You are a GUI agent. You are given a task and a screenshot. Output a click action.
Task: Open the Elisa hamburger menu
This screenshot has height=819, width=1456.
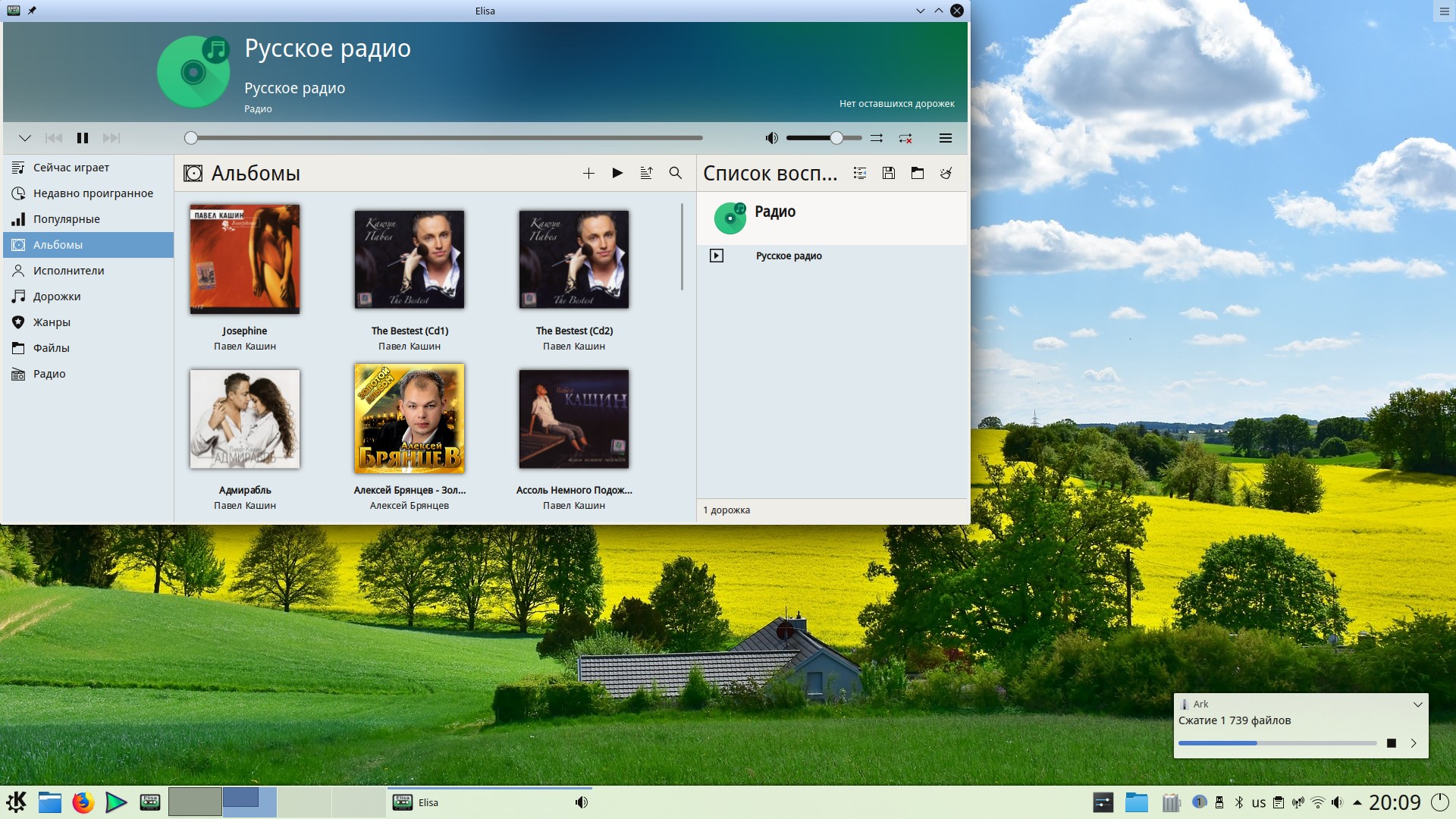pos(945,138)
